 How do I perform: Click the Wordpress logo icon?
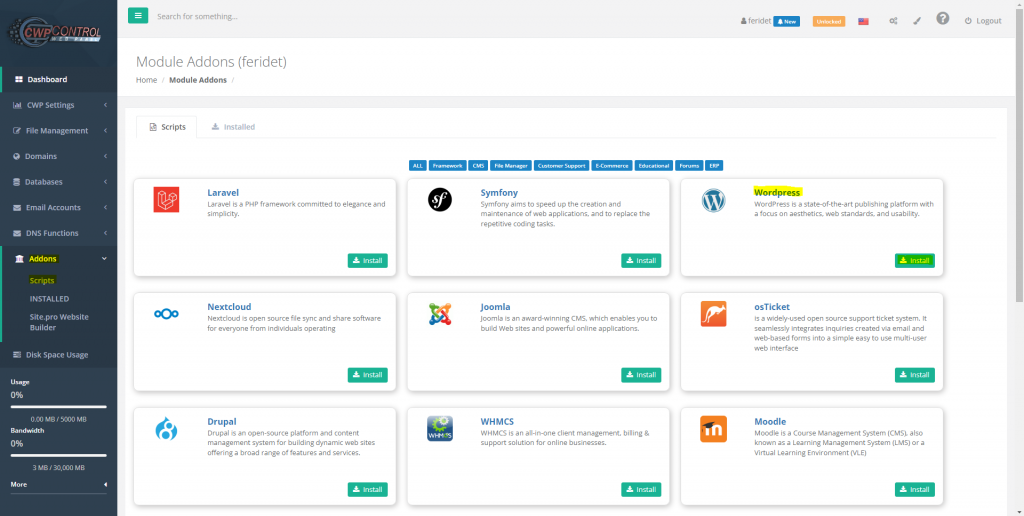tap(714, 201)
